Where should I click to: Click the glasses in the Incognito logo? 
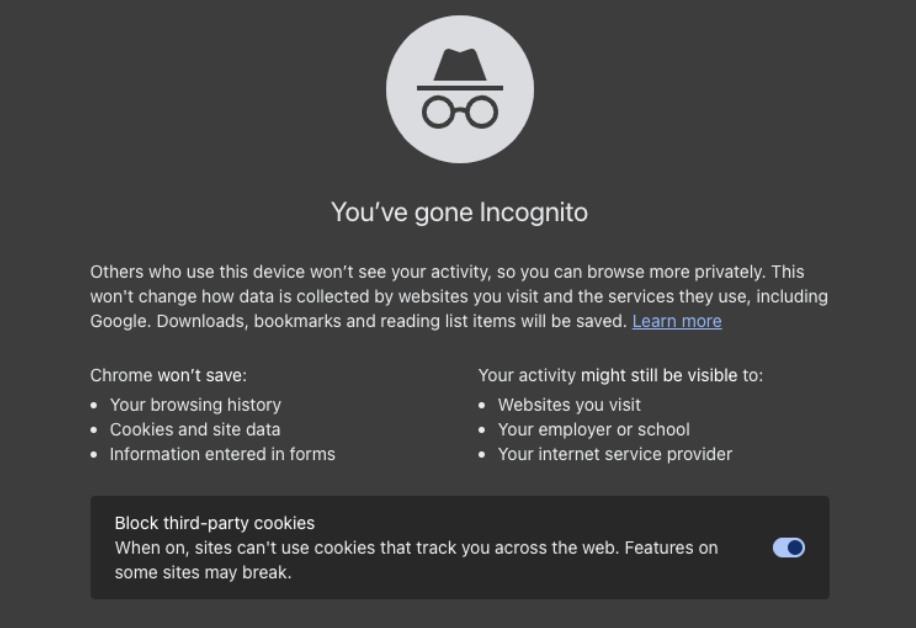[460, 110]
